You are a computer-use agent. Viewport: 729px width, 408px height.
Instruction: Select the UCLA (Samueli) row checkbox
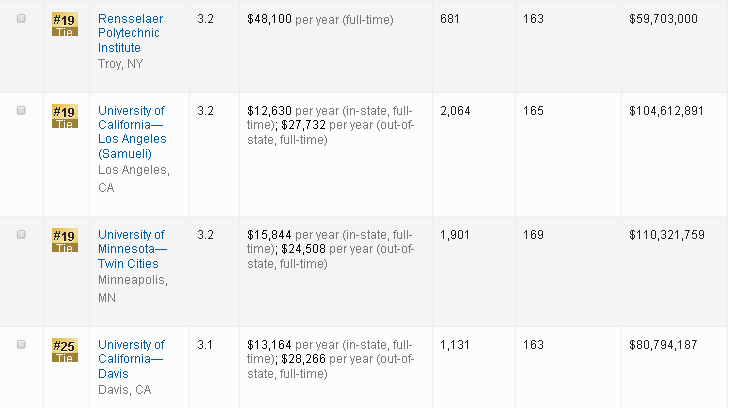pyautogui.click(x=21, y=110)
